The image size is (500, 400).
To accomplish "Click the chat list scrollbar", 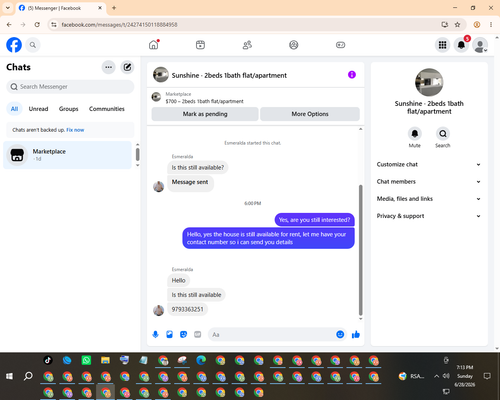I will point(137,154).
